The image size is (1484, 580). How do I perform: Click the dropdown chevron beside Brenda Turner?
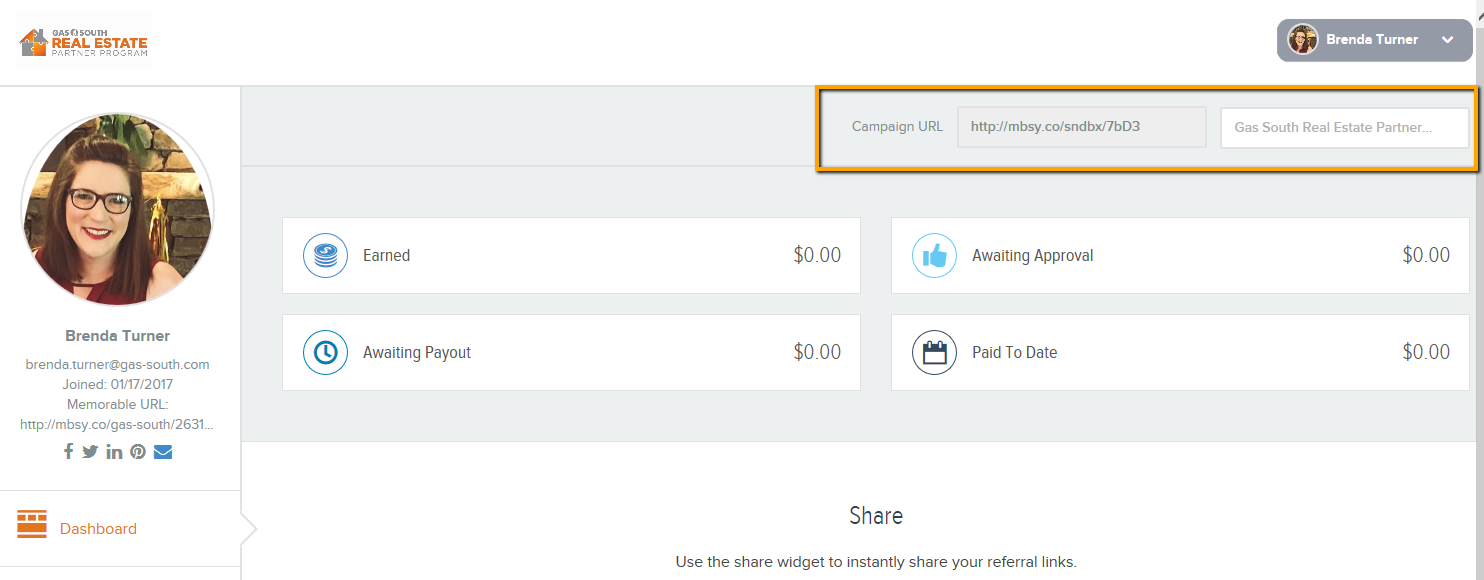pyautogui.click(x=1447, y=40)
